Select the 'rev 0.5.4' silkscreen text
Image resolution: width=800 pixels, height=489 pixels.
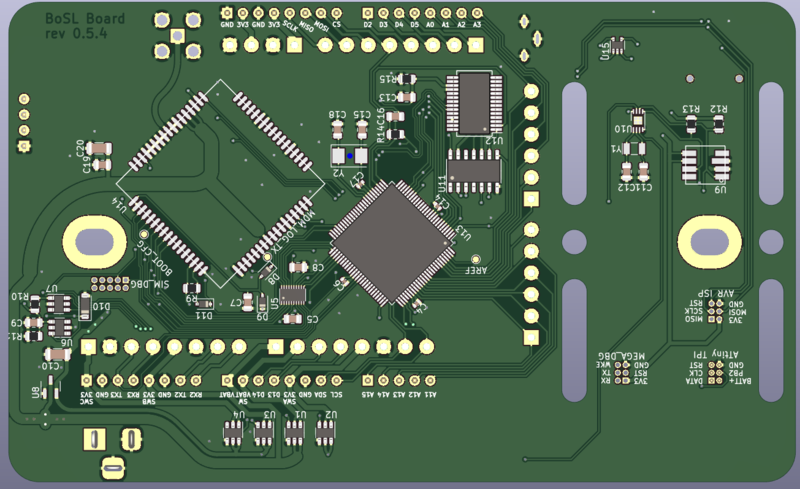click(76, 34)
